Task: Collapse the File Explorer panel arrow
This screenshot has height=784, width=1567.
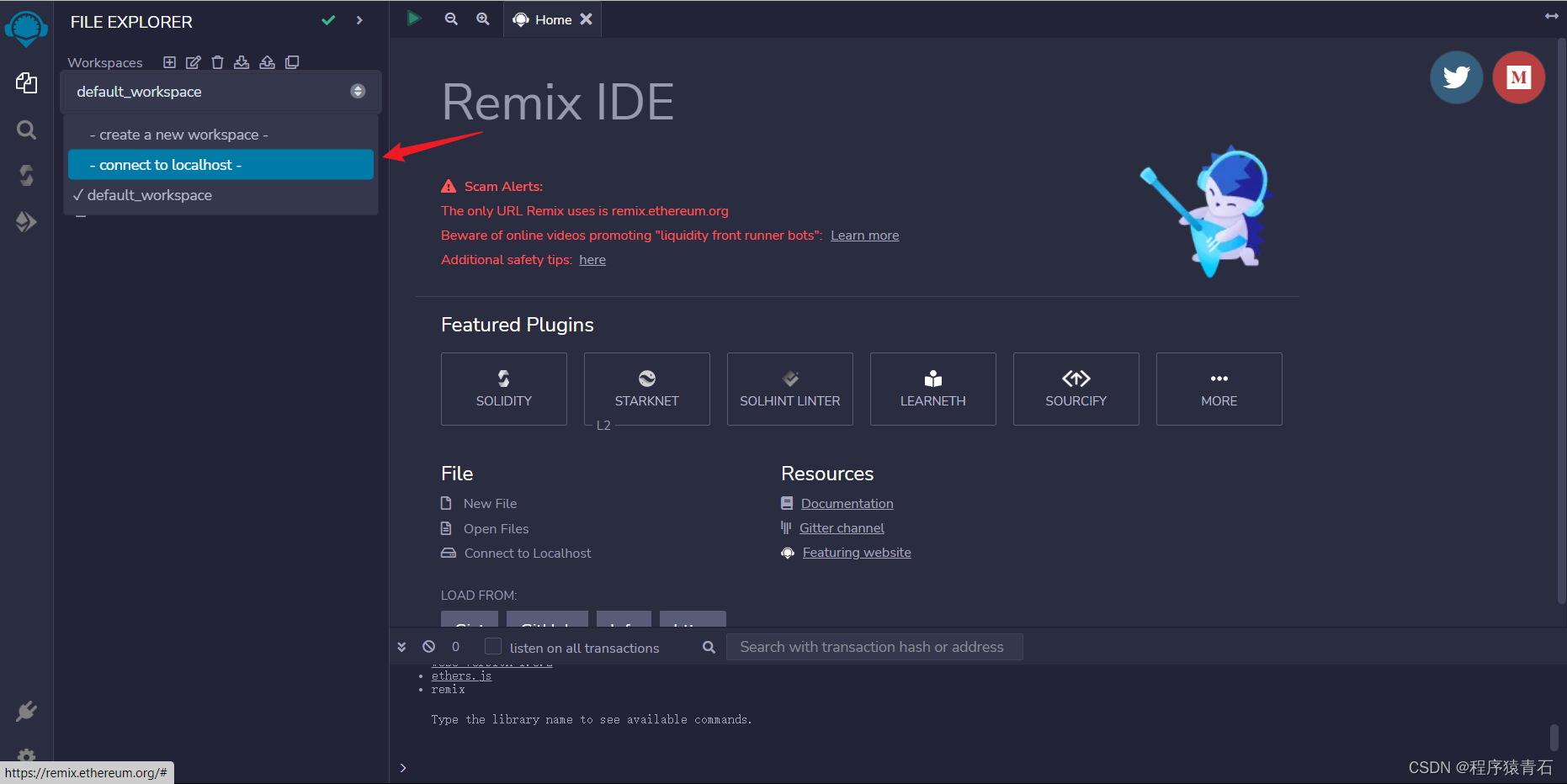Action: coord(359,19)
